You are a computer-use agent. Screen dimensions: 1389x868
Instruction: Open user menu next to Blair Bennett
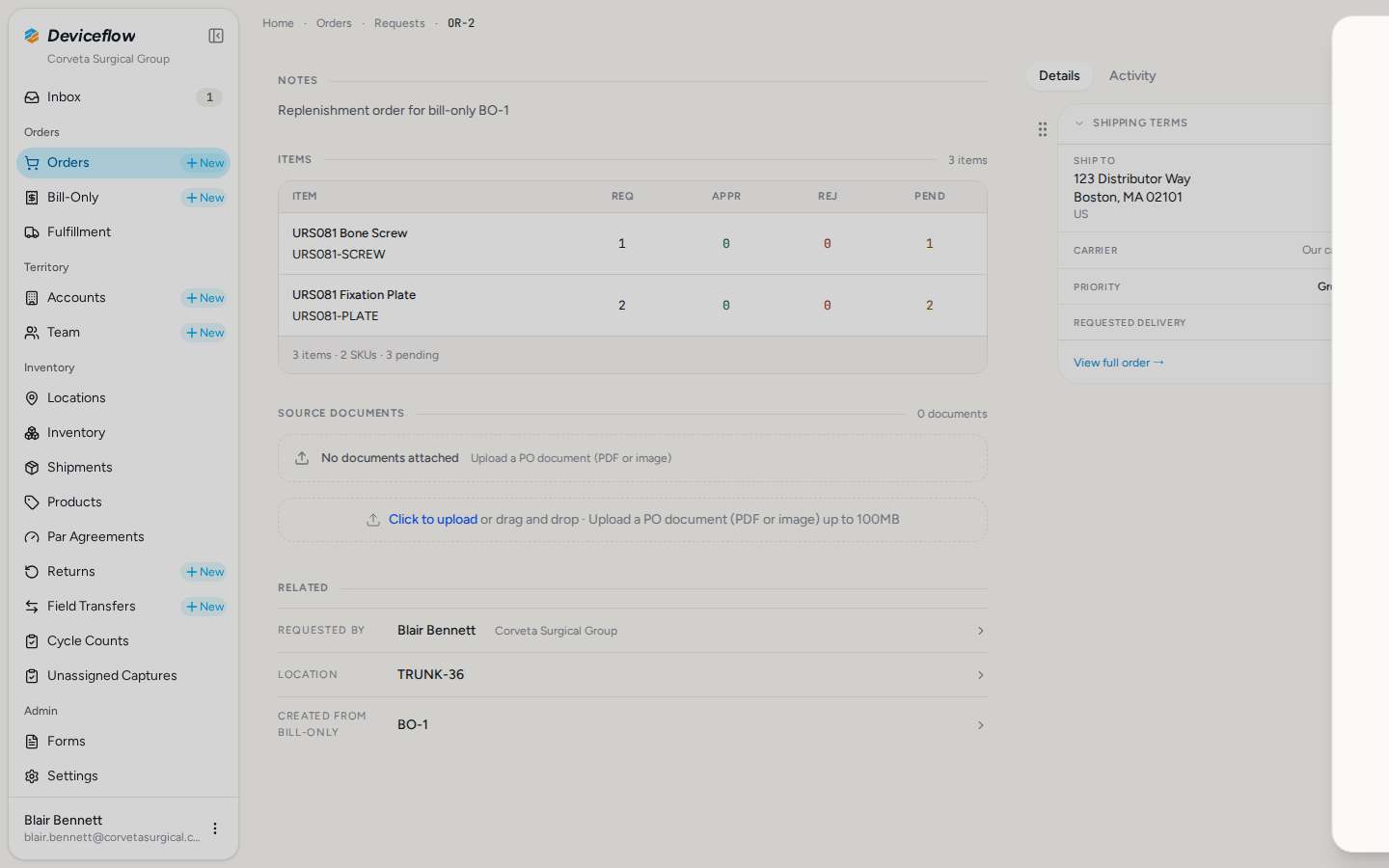pos(215,828)
